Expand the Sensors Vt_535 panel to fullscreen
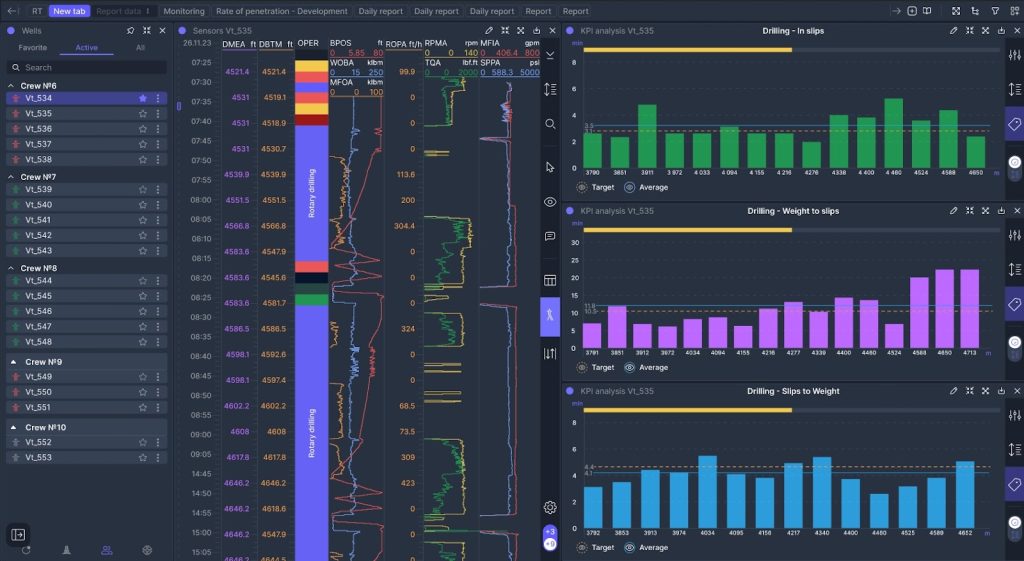This screenshot has height=561, width=1024. [520, 31]
